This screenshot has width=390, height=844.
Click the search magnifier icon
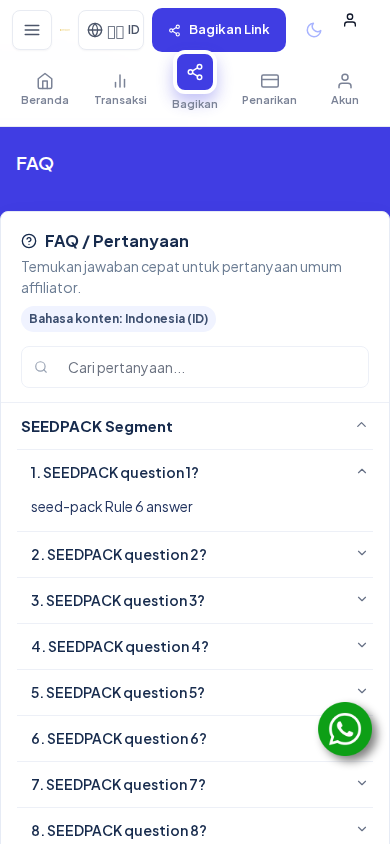click(x=41, y=367)
